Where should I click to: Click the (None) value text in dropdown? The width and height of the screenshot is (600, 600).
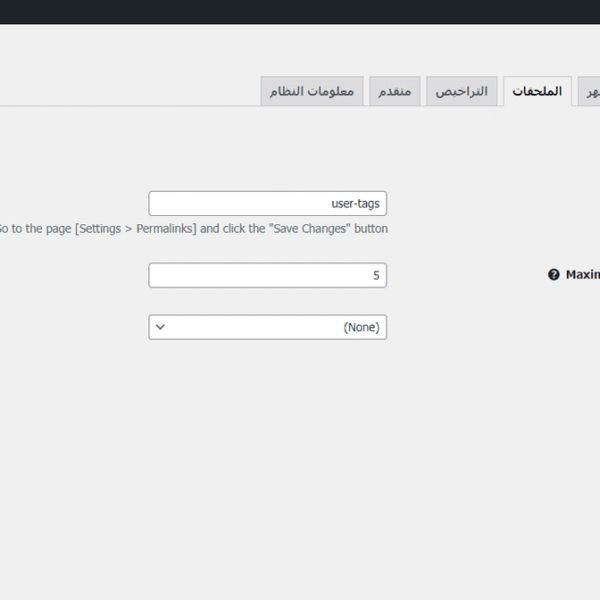pos(361,327)
